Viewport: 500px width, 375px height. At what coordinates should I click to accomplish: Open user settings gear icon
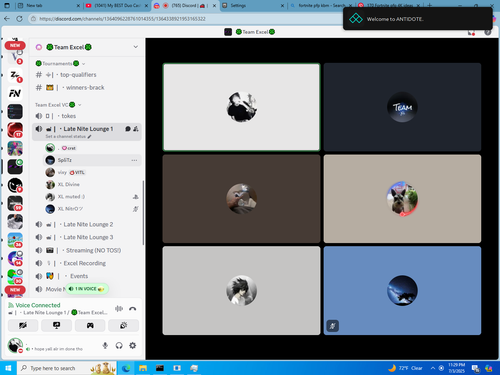(132, 346)
